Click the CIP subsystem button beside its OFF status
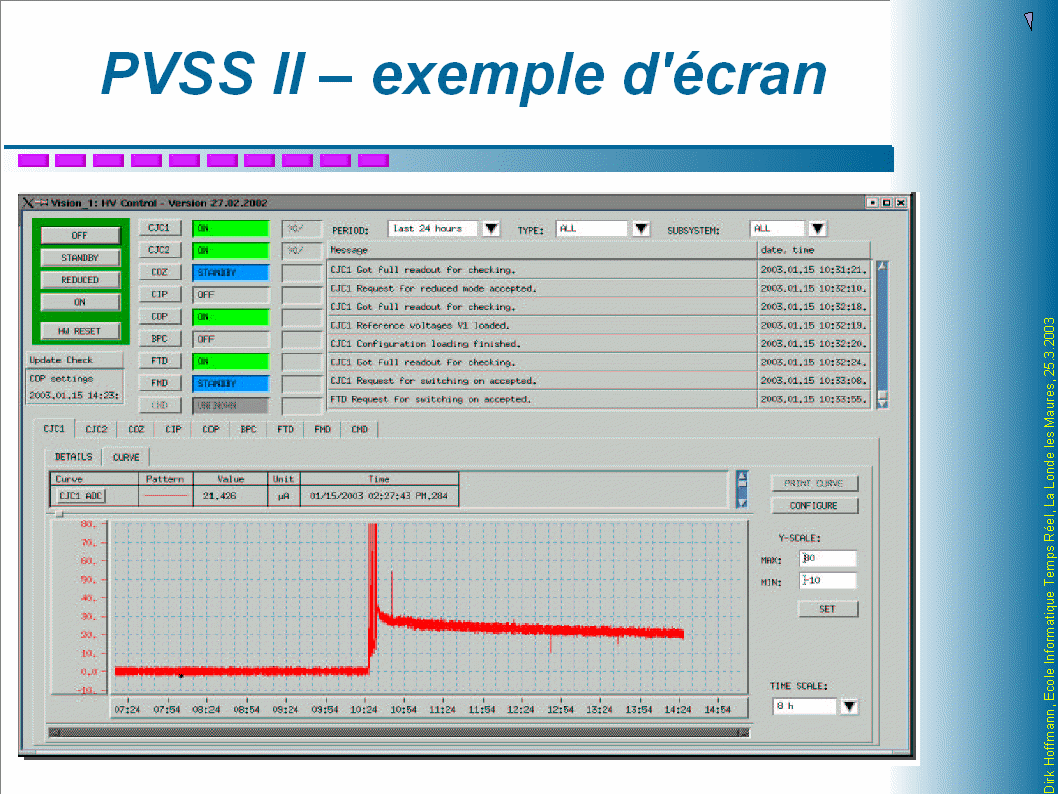1058x794 pixels. point(159,295)
